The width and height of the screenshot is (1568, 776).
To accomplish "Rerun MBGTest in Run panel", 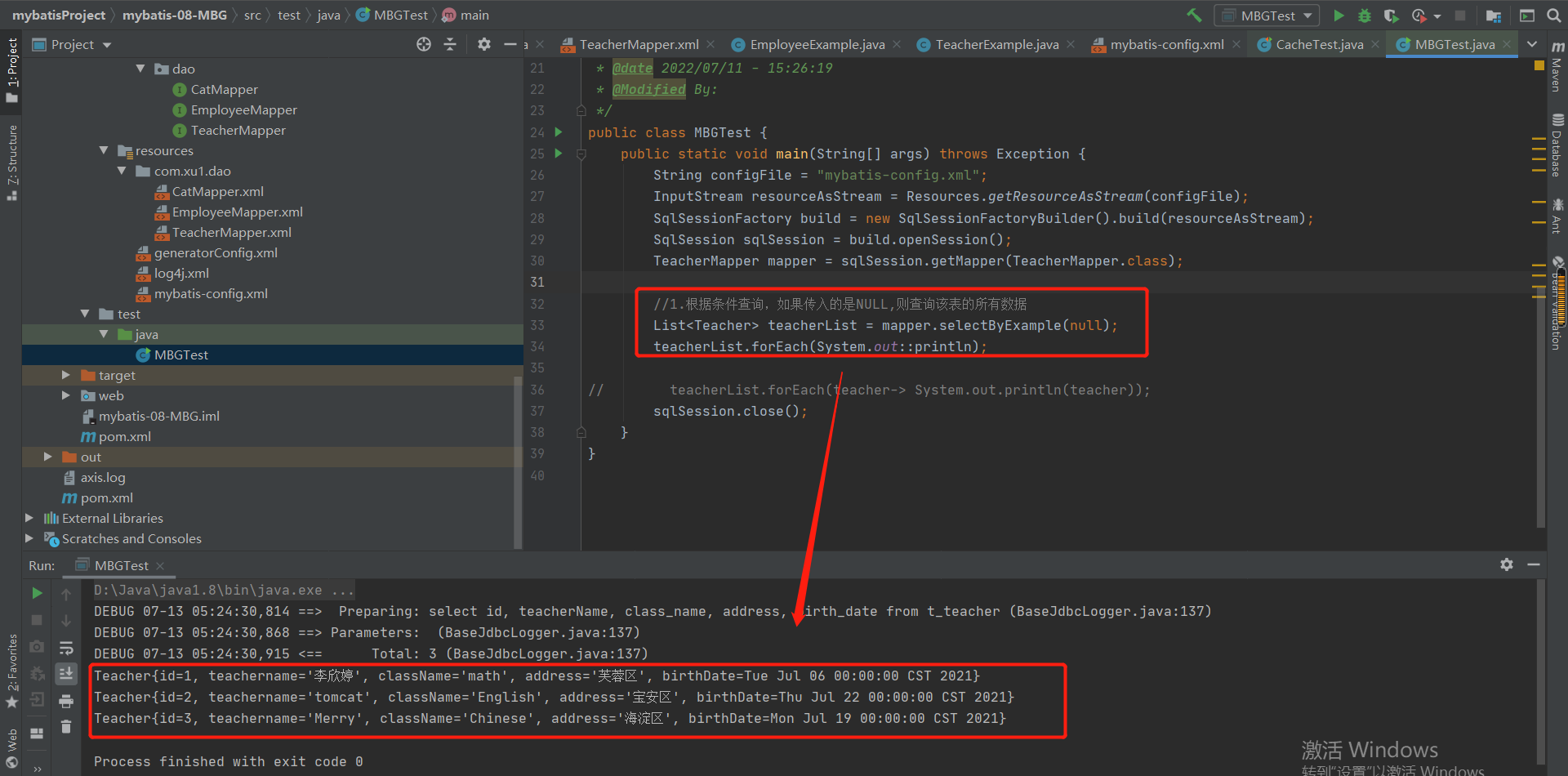I will point(37,593).
